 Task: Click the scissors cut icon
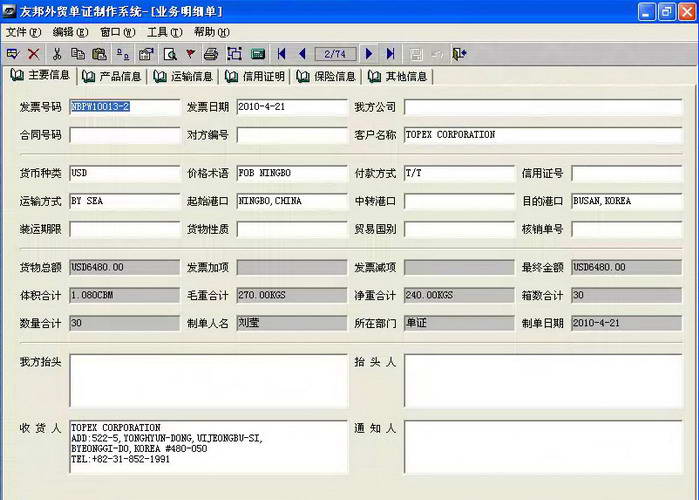[x=57, y=54]
